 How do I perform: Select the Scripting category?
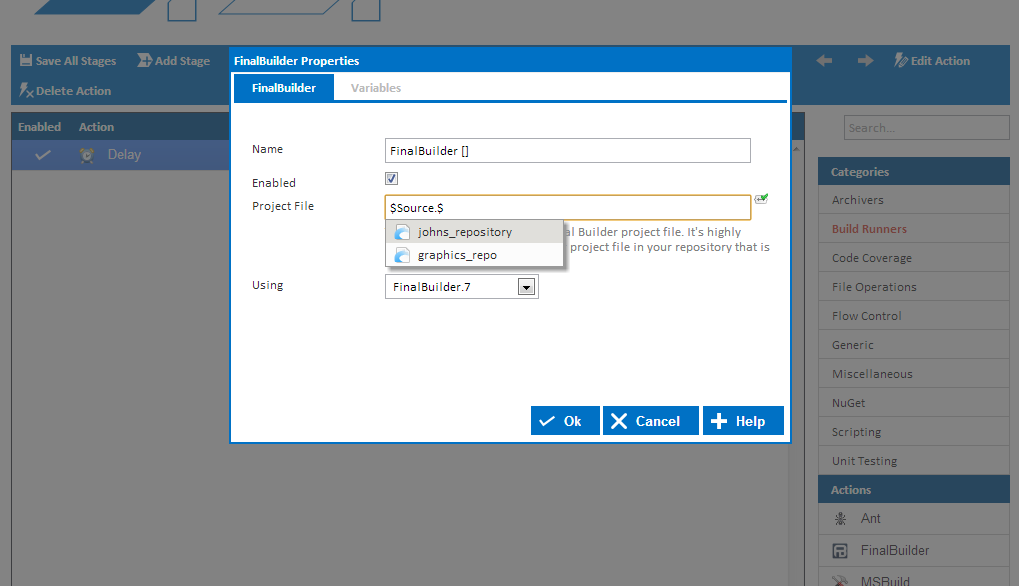pyautogui.click(x=913, y=432)
